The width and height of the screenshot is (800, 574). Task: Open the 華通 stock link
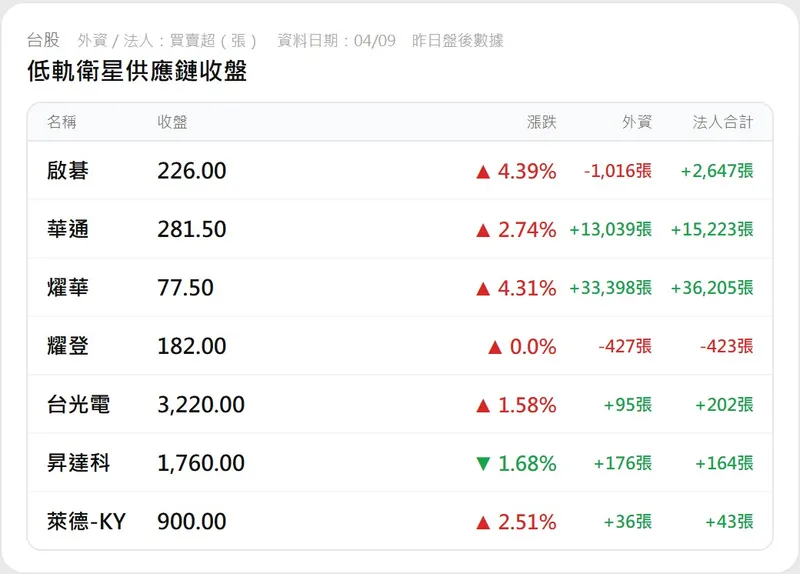[68, 229]
